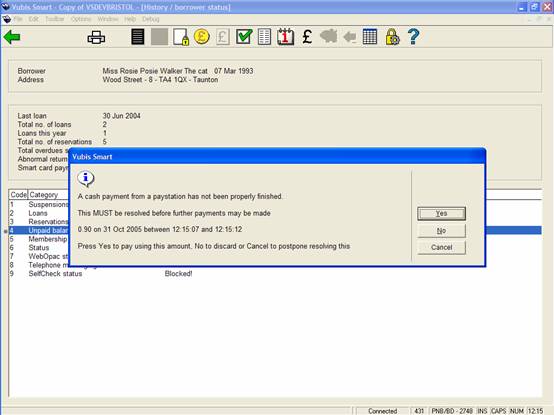Click the document with padlock icon

[x=181, y=37]
